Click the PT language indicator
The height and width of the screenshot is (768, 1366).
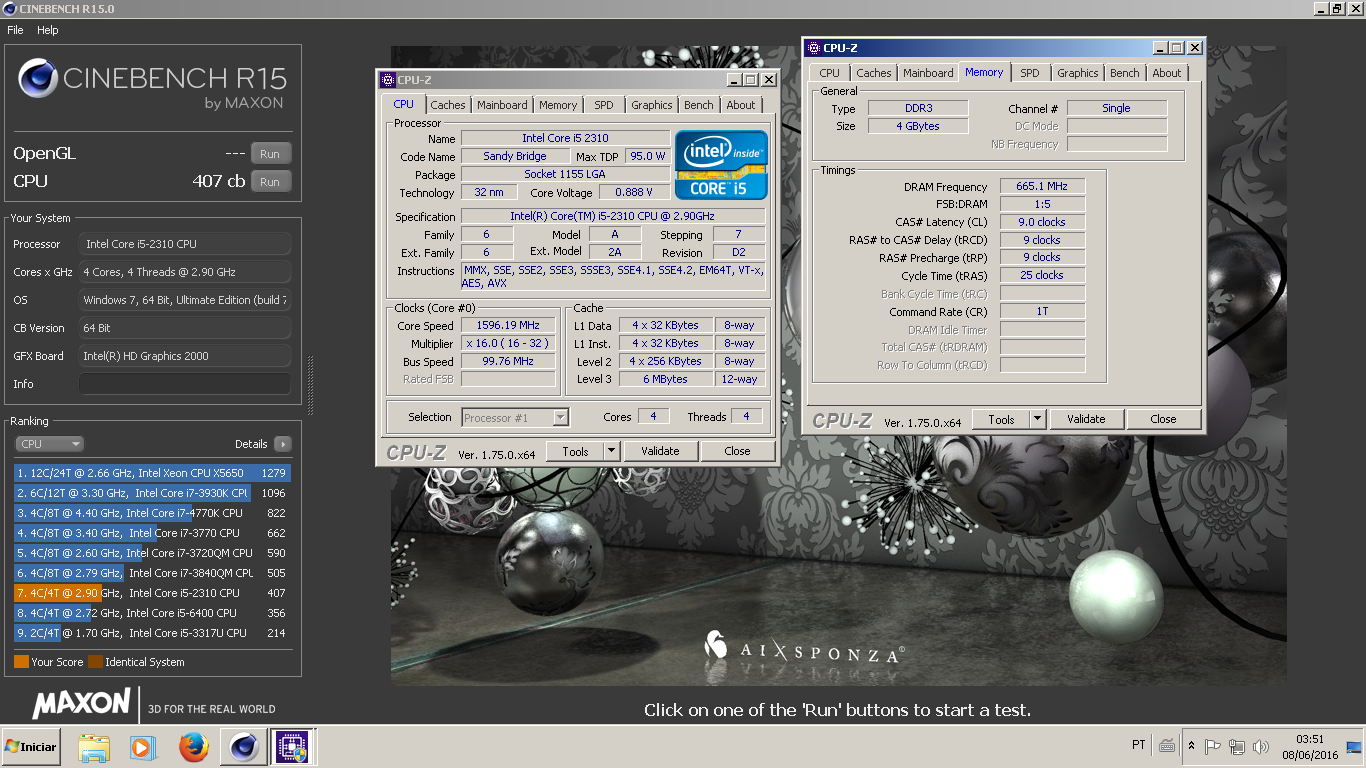tap(1138, 746)
